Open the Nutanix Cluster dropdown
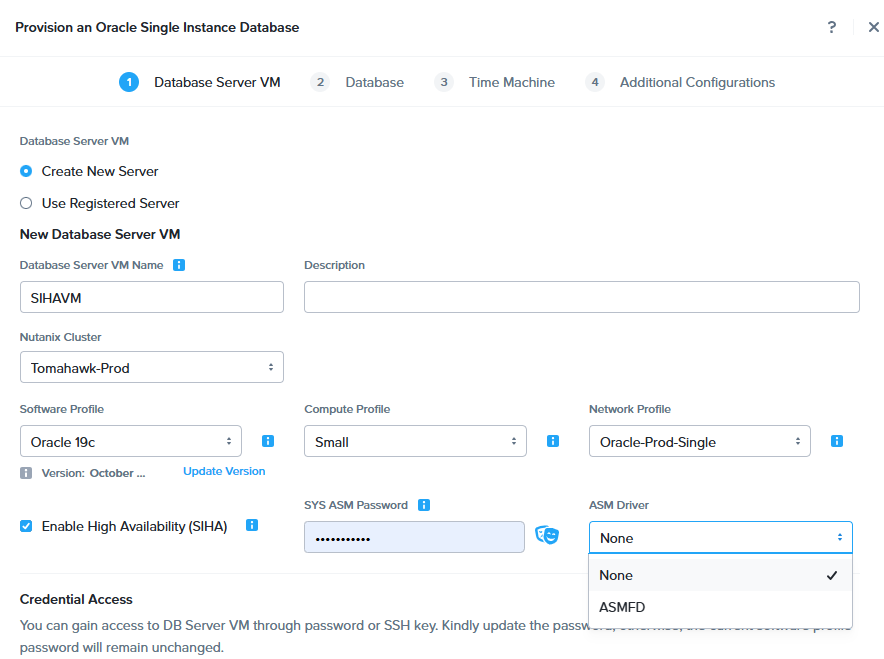The image size is (884, 659). 152,367
